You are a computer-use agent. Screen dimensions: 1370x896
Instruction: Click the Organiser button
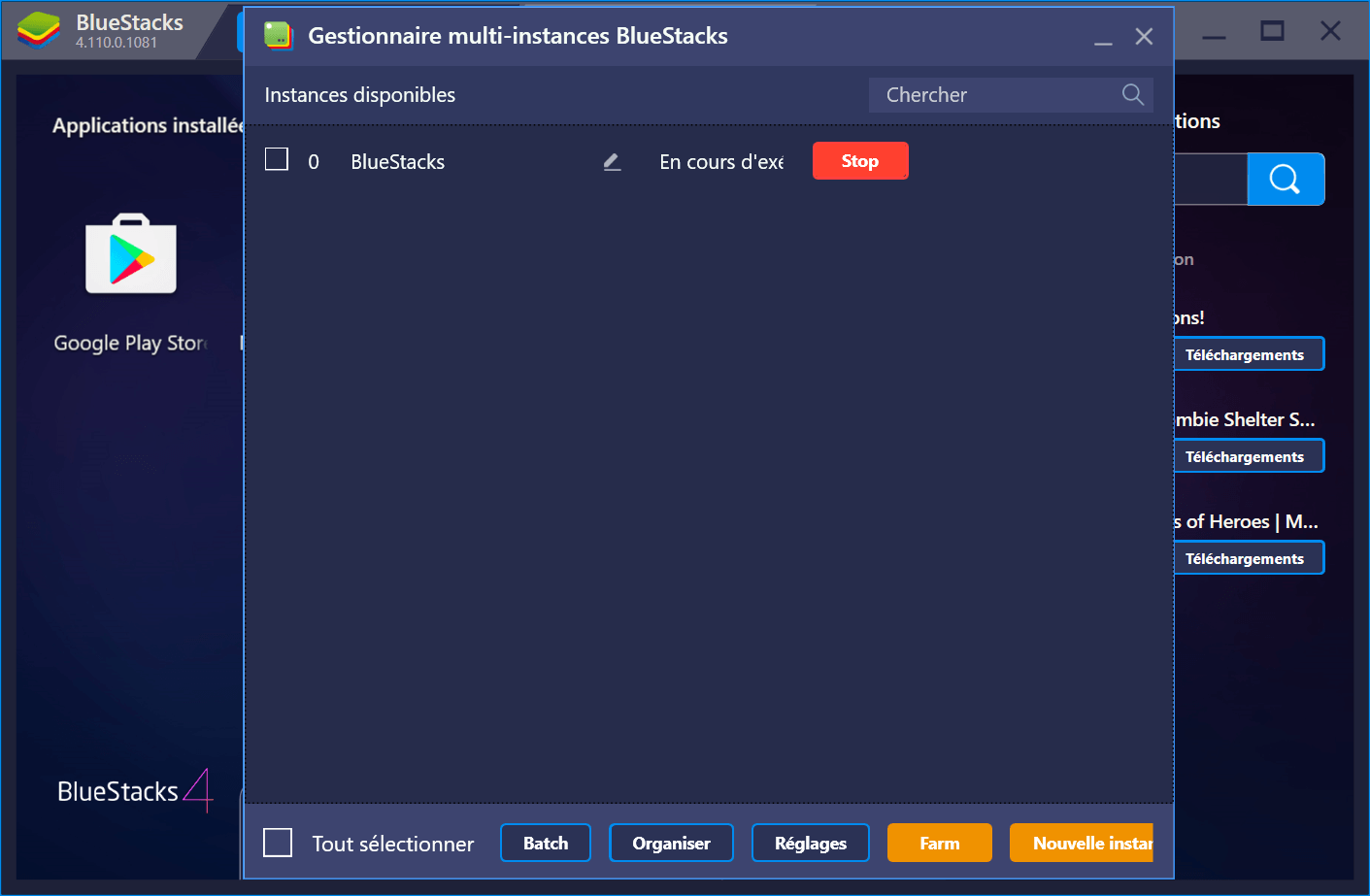tap(671, 843)
